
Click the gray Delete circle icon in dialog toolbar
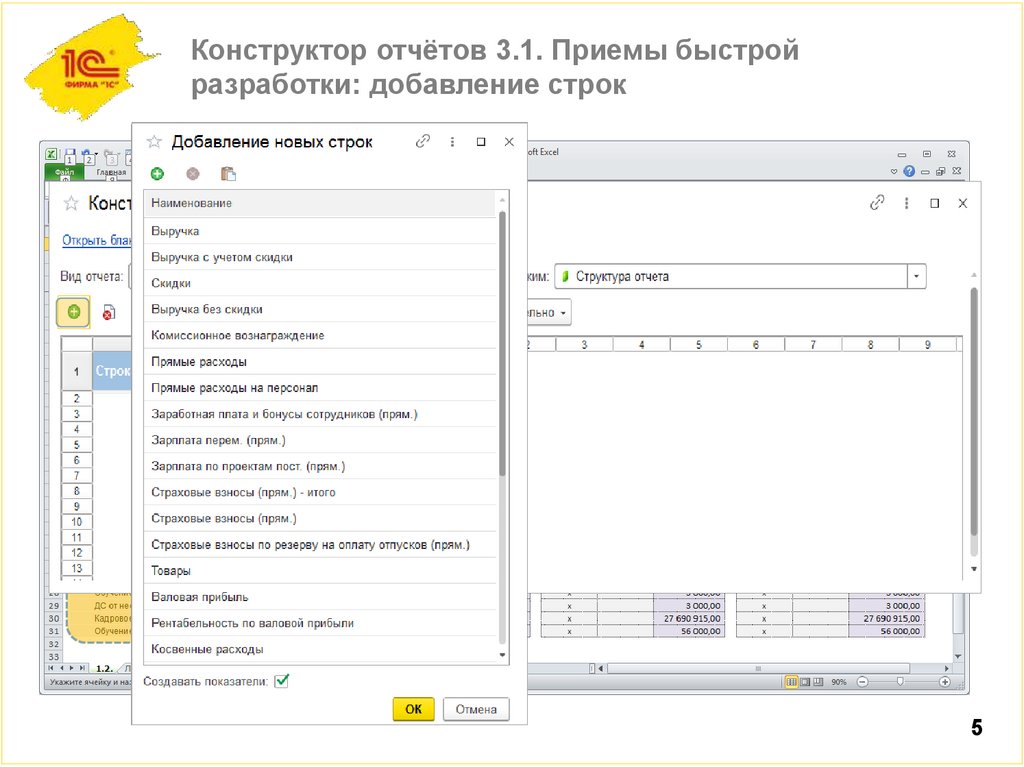coord(192,173)
